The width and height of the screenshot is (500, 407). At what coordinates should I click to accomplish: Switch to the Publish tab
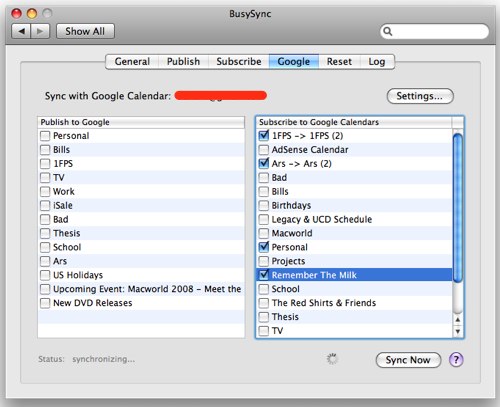tap(183, 62)
